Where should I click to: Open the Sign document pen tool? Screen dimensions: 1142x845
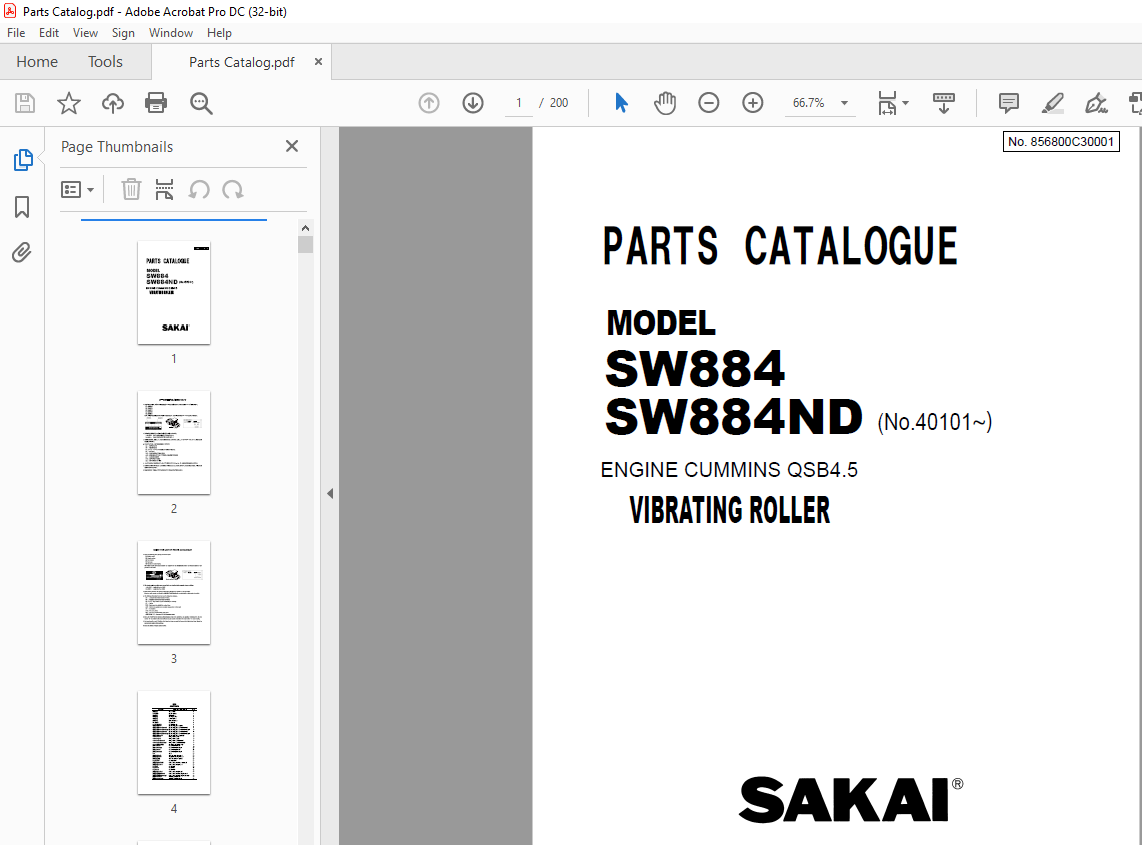[1096, 103]
